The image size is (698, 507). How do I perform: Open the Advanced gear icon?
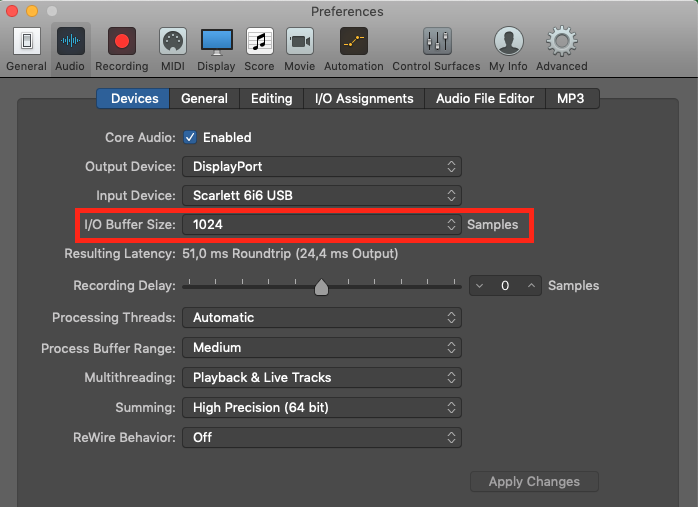coord(562,41)
